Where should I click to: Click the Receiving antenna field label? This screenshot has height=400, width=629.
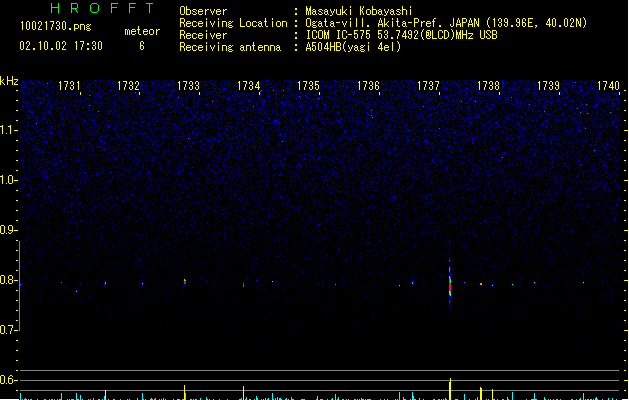pos(230,47)
